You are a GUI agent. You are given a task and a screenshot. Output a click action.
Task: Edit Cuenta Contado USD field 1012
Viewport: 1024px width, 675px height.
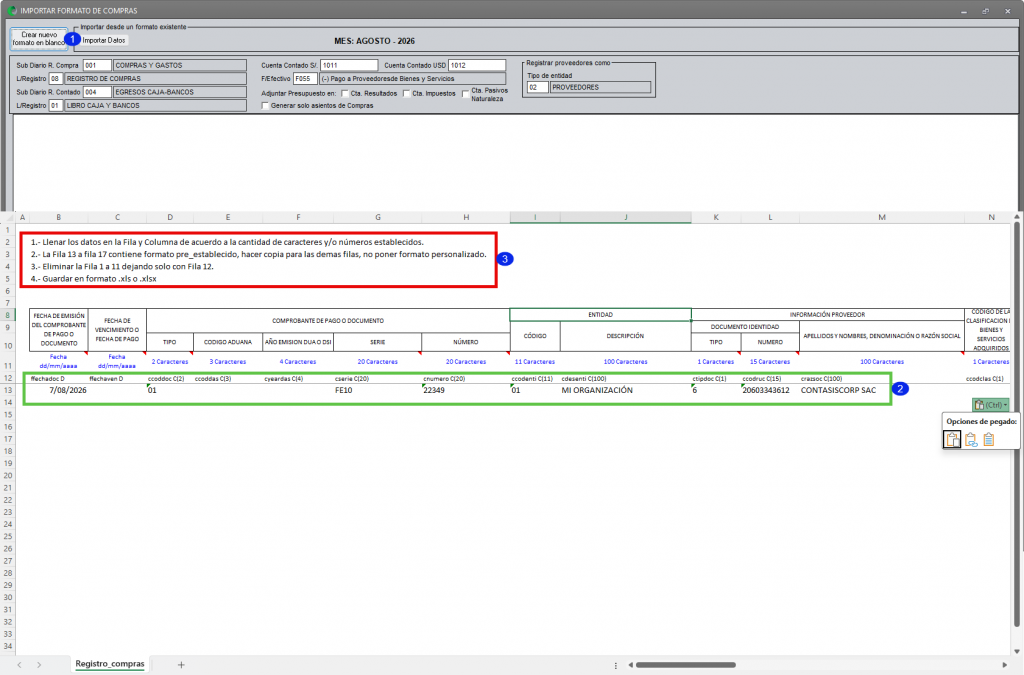(477, 65)
